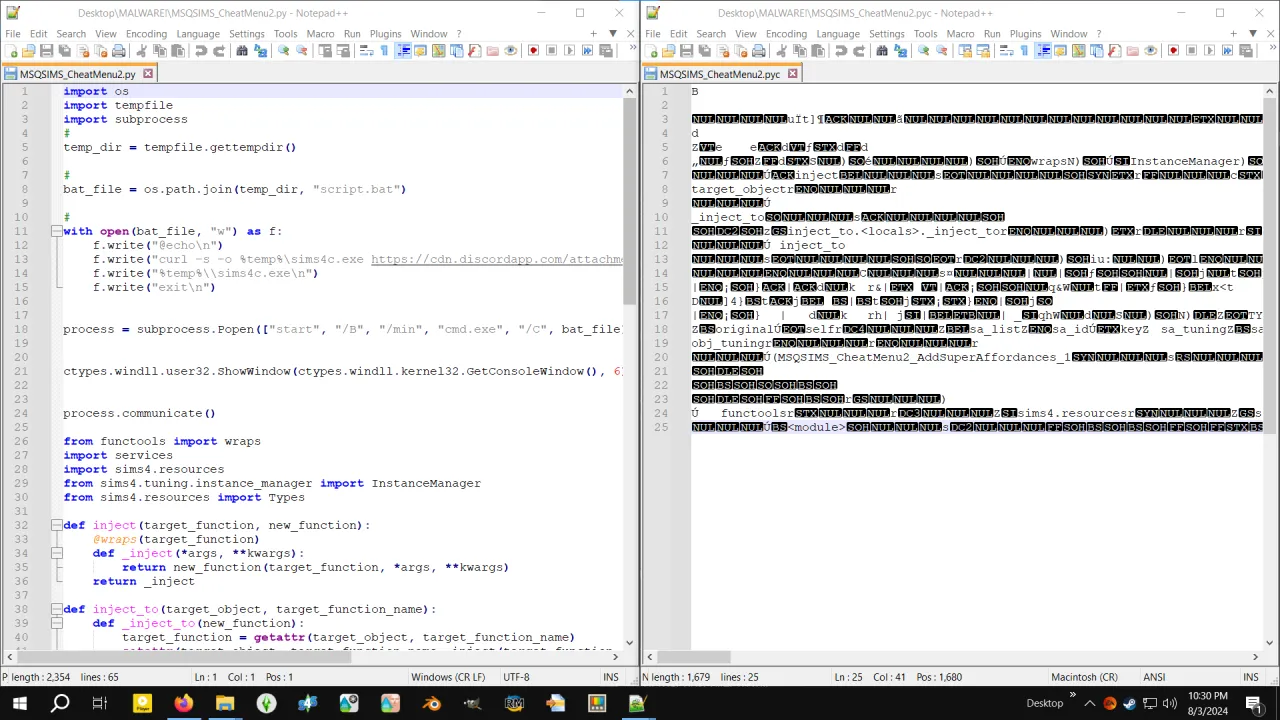1280x720 pixels.
Task: Open the Encoding menu in right window
Action: 785,34
